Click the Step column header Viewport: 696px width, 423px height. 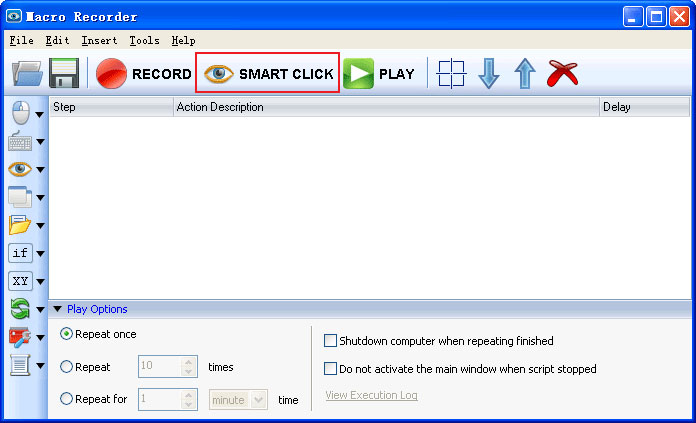coord(111,107)
